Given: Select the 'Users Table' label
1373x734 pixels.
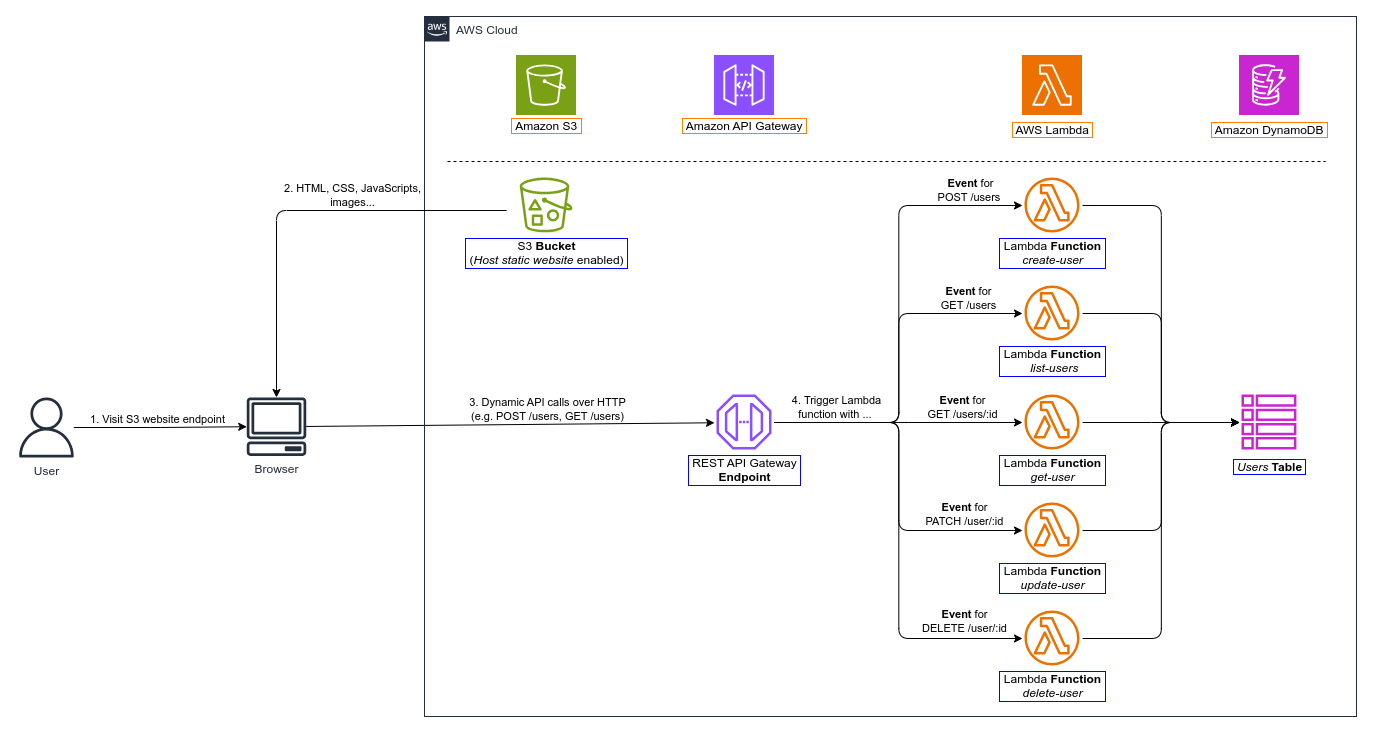Looking at the screenshot, I should 1269,467.
